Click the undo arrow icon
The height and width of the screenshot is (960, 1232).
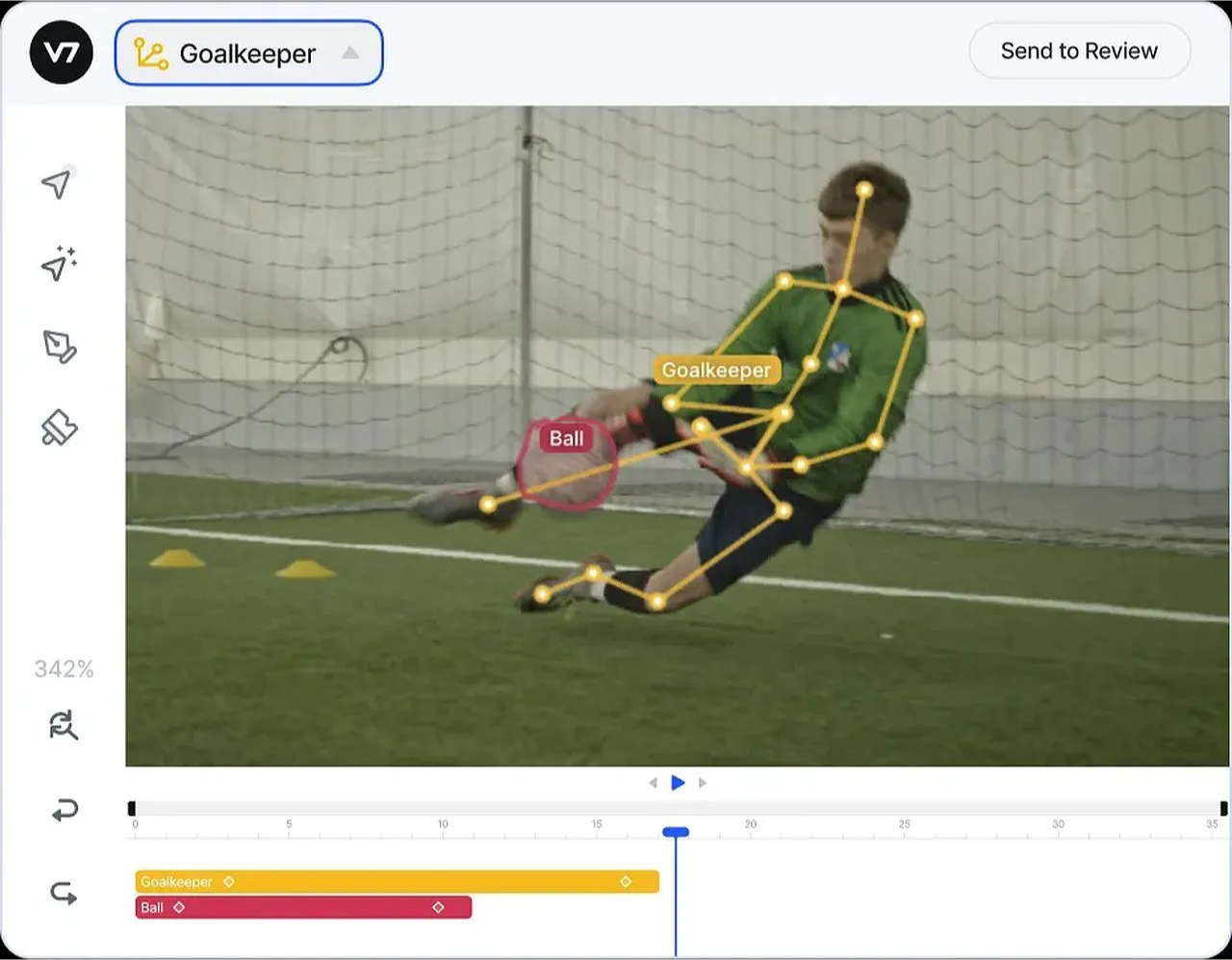(64, 811)
